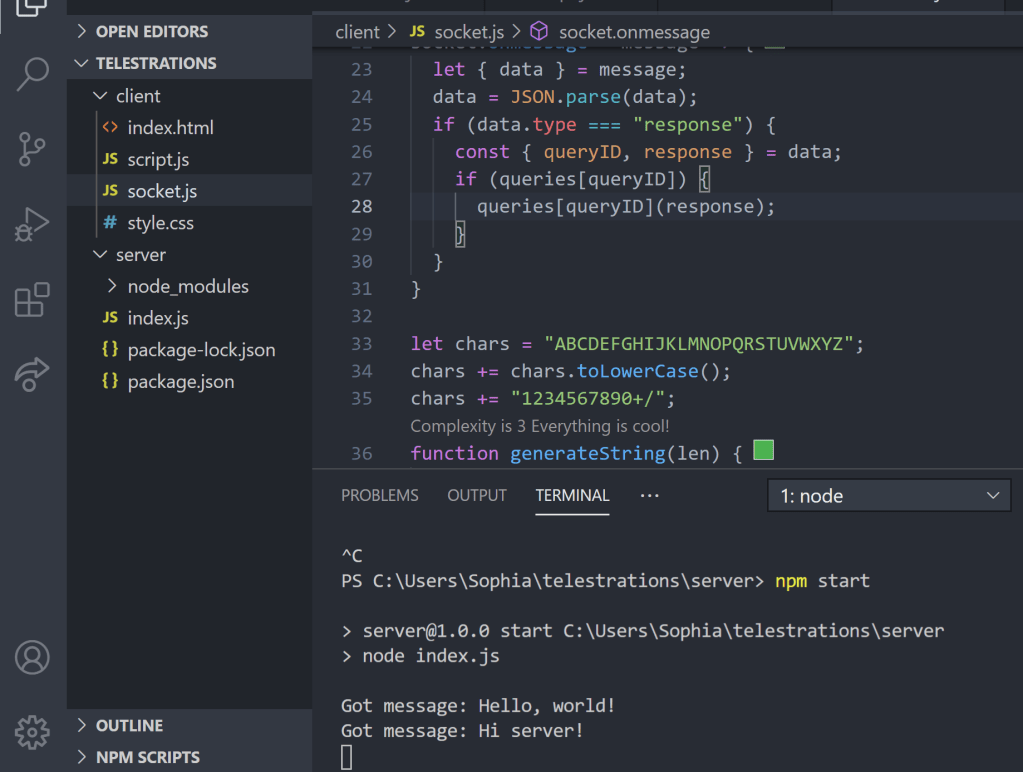Click the Live Share arrow icon
Image resolution: width=1023 pixels, height=772 pixels.
[32, 373]
